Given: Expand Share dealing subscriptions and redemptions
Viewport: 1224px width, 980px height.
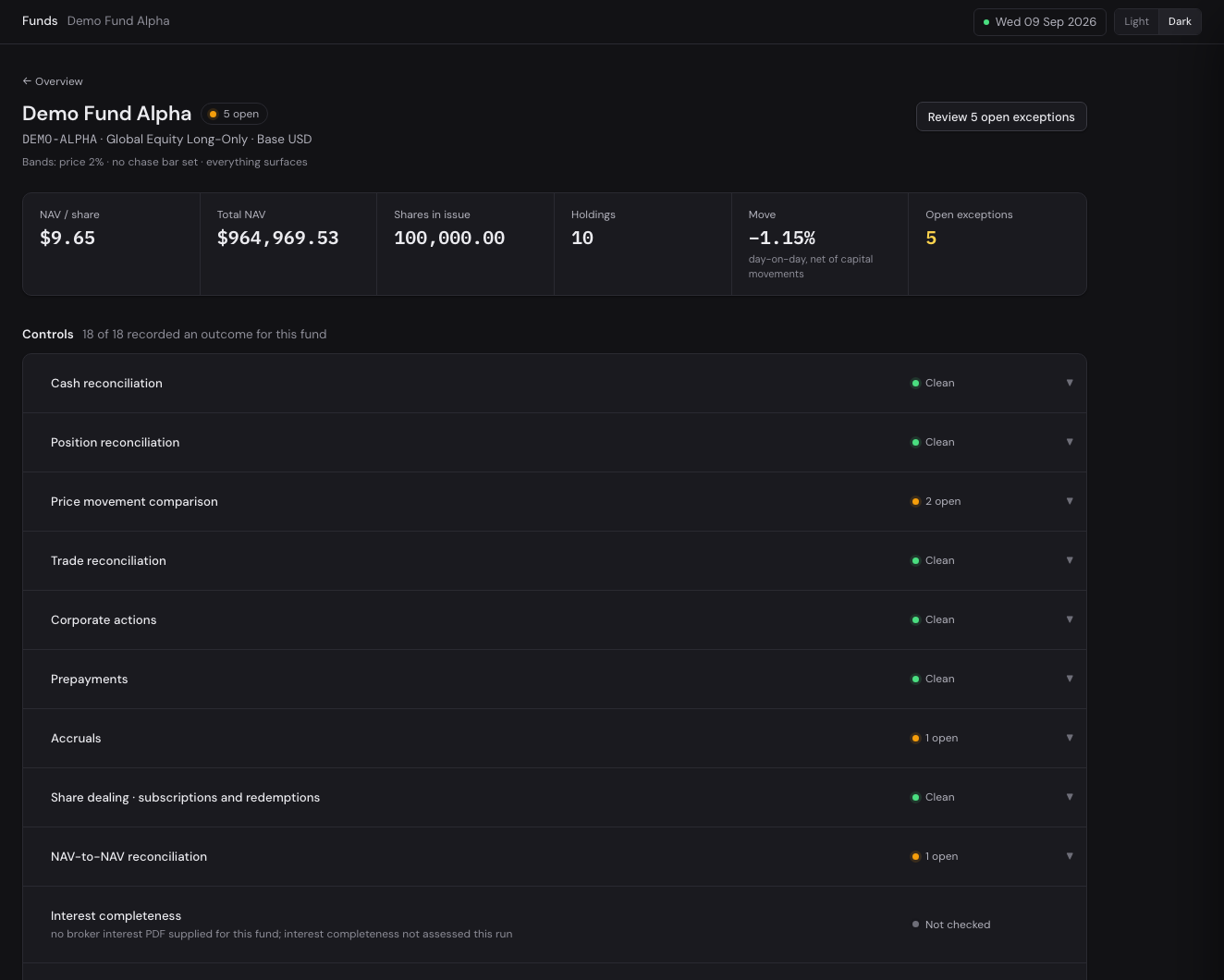Looking at the screenshot, I should pos(1070,797).
